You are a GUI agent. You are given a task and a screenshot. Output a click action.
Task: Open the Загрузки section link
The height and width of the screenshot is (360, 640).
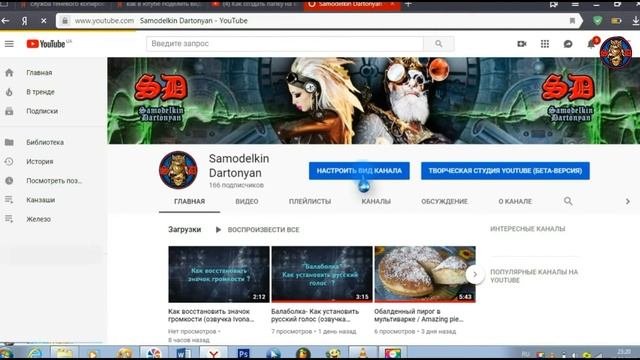184,229
